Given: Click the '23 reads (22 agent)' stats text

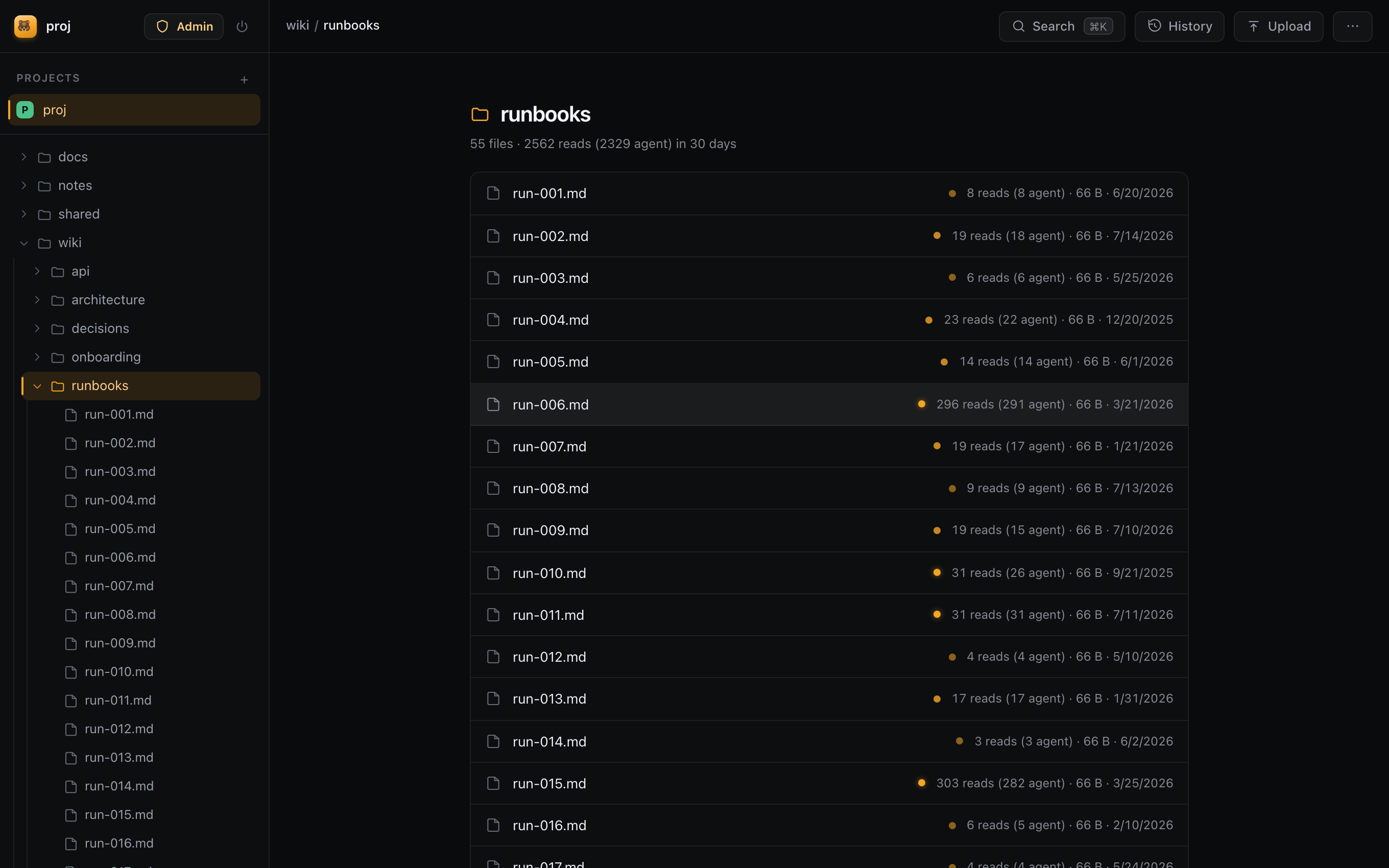Looking at the screenshot, I should pos(1000,320).
